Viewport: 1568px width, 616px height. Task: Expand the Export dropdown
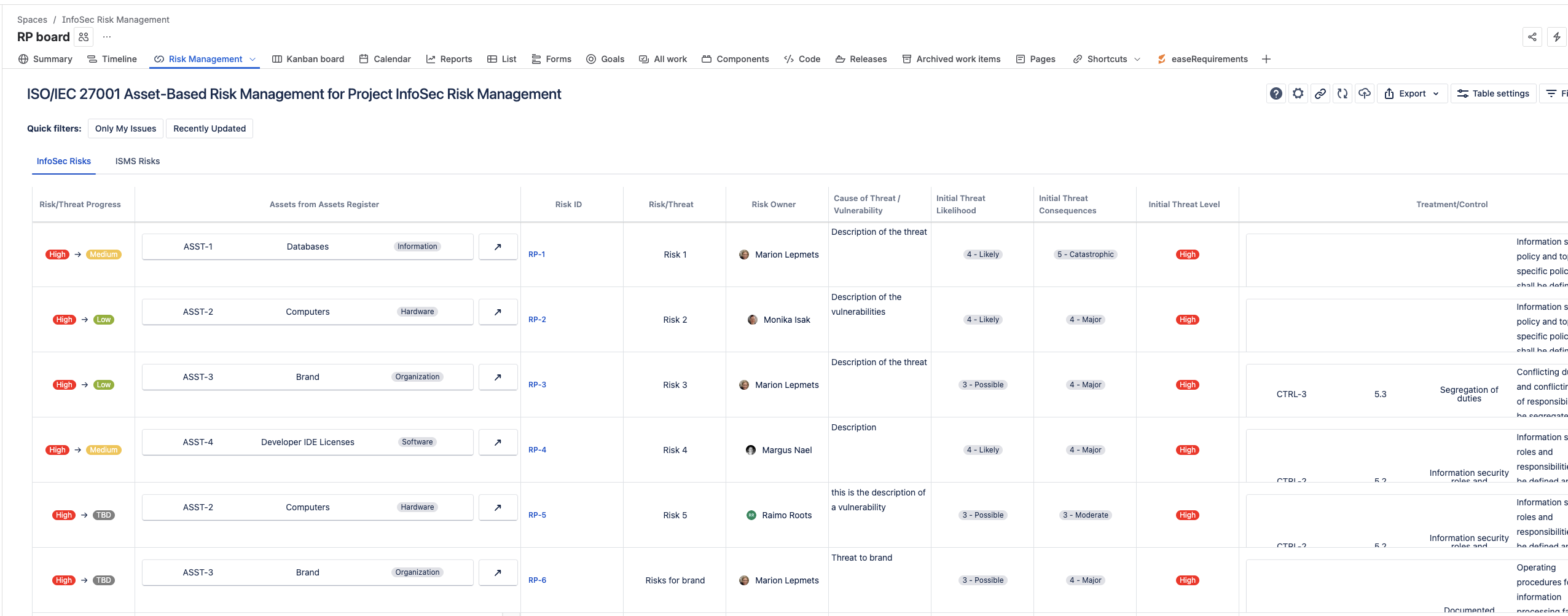[x=1413, y=93]
